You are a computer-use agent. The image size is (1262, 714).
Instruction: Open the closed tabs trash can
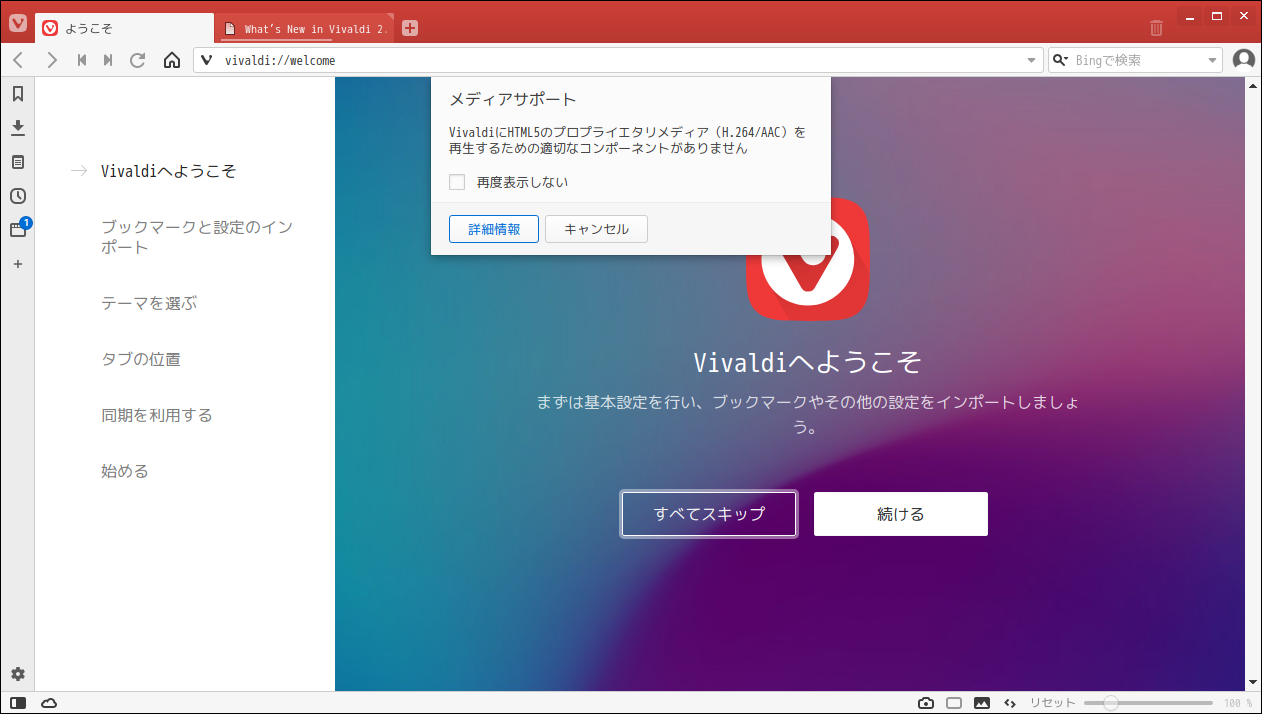pos(1156,28)
